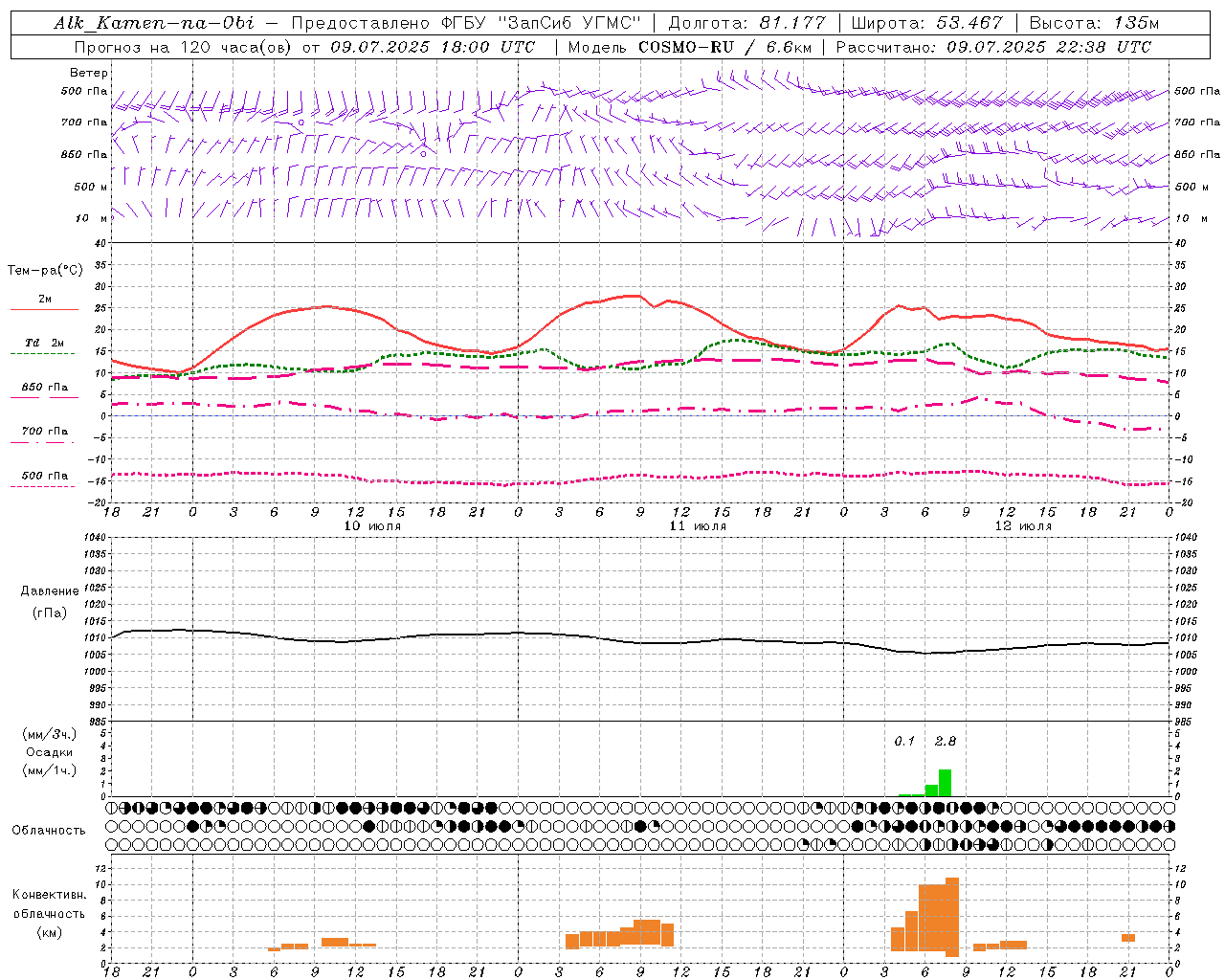Click the tallest orange convective cloud bar
Image resolution: width=1225 pixels, height=980 pixels.
tap(951, 918)
